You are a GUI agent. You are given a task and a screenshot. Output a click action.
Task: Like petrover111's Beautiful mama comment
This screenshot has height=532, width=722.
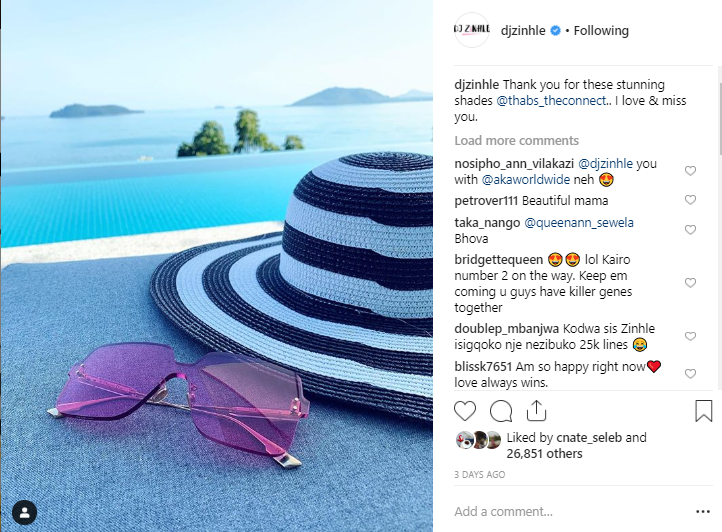(690, 199)
